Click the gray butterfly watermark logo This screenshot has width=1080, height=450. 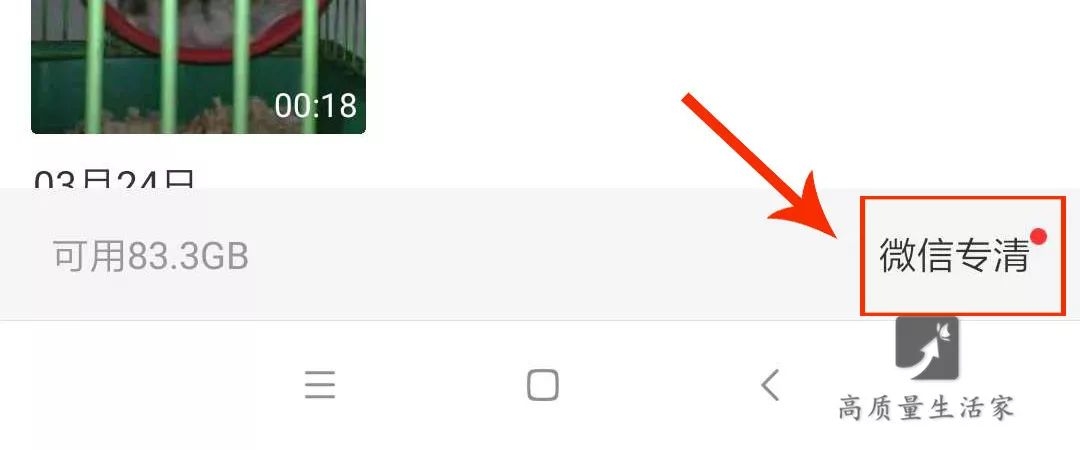(x=927, y=348)
